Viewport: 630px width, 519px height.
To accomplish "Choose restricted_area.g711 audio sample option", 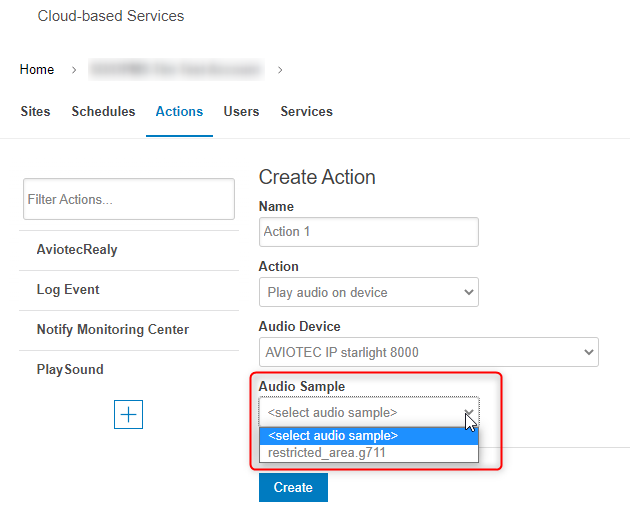I will [327, 453].
